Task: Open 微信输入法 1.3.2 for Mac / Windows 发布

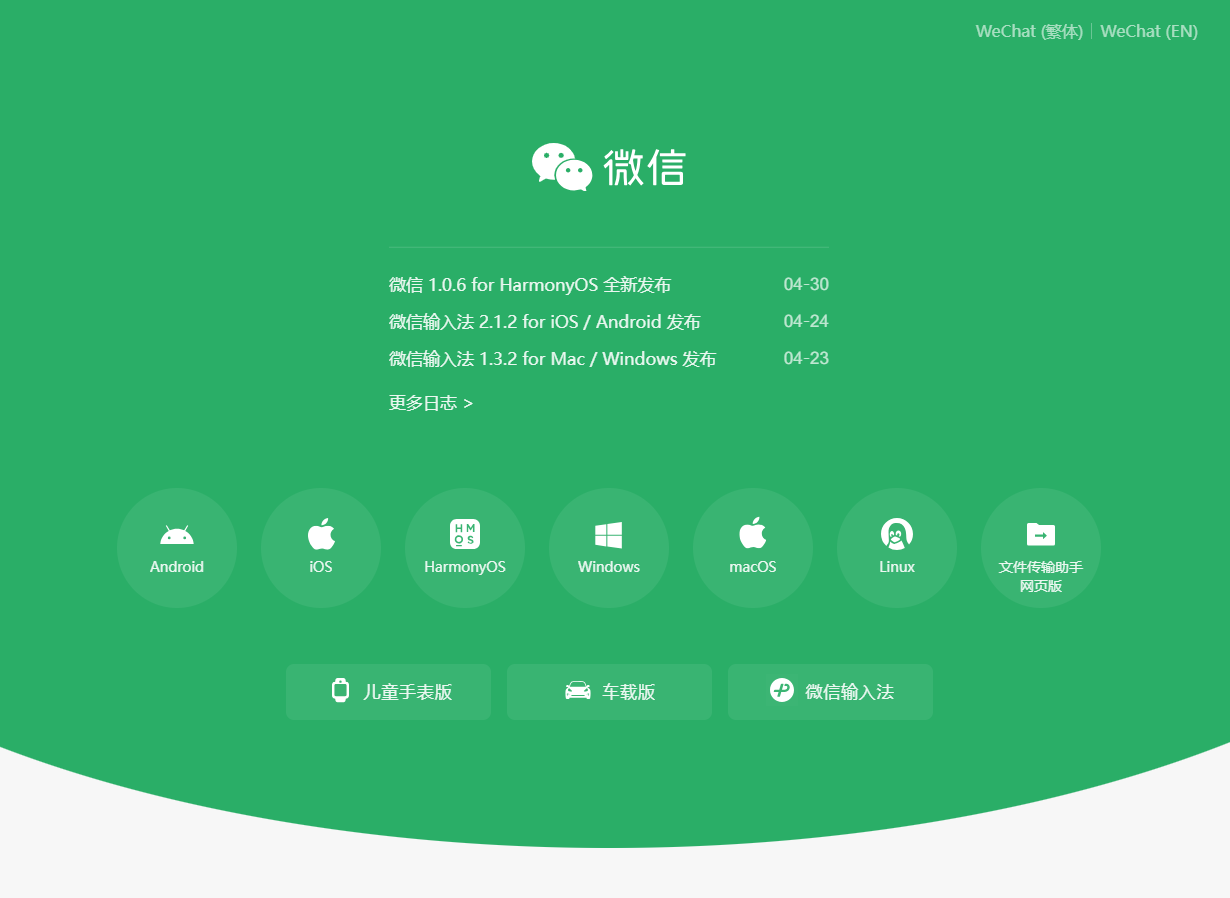Action: point(553,359)
